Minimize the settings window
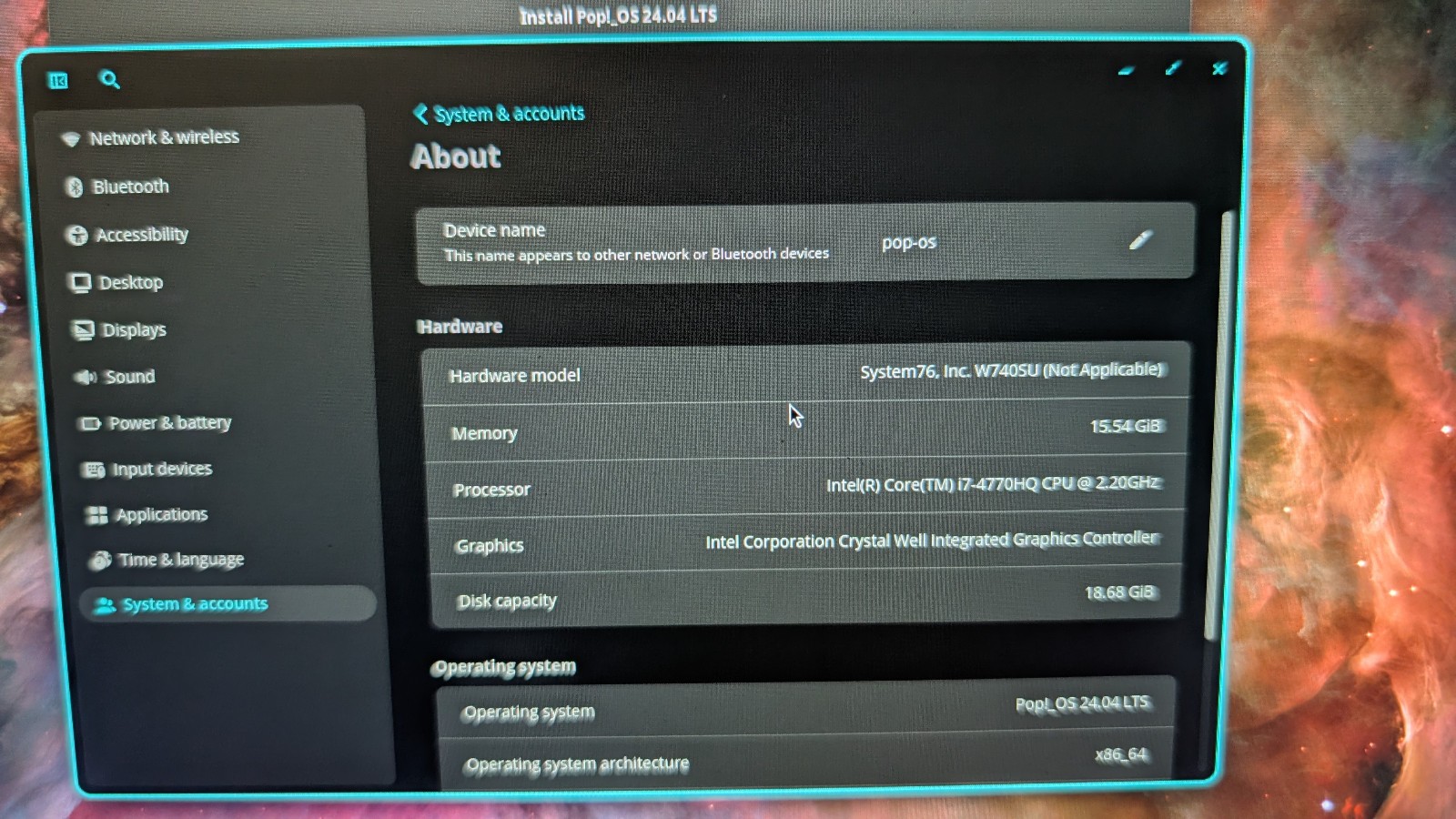1456x819 pixels. click(x=1126, y=70)
